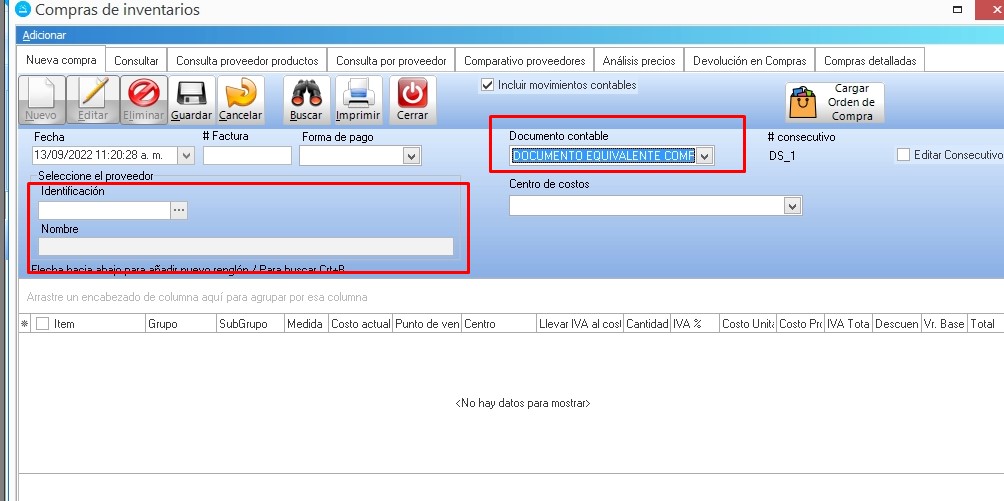1004x501 pixels.
Task: Click the Cancelar undo arrow icon
Action: click(240, 95)
